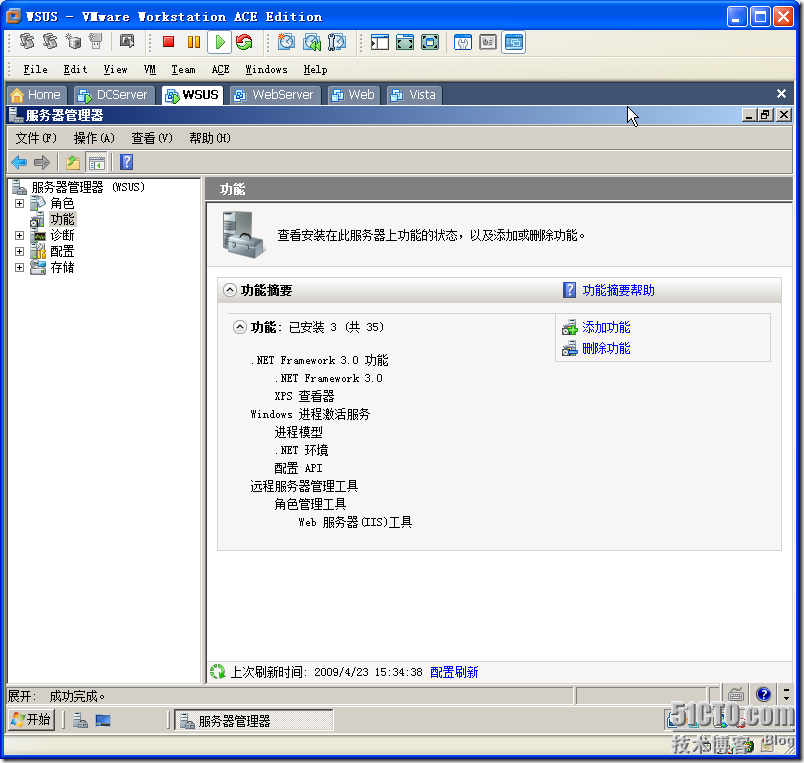Open the 操作(A) menu
The height and width of the screenshot is (763, 804).
94,138
